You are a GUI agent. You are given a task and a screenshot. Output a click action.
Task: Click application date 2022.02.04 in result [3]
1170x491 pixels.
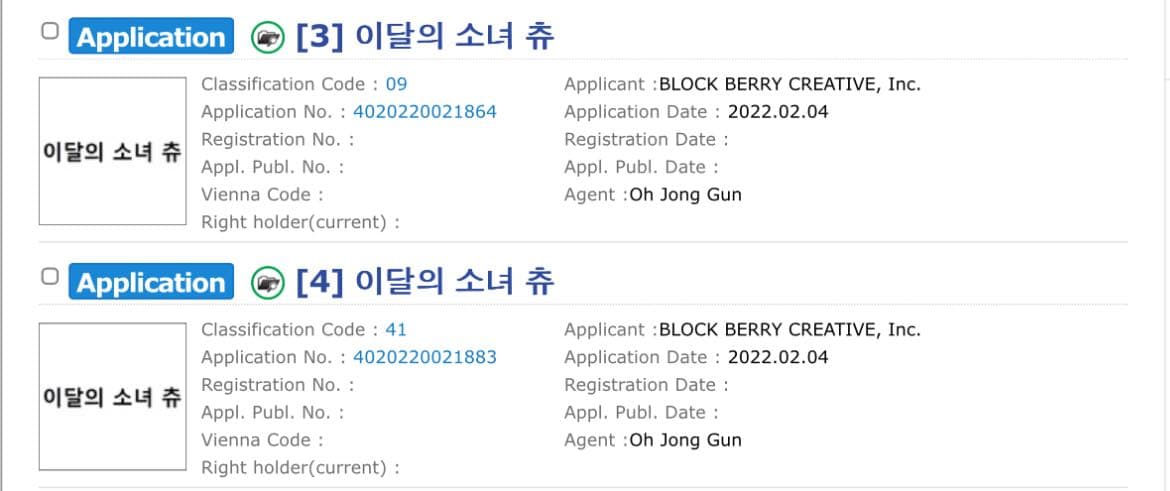778,112
